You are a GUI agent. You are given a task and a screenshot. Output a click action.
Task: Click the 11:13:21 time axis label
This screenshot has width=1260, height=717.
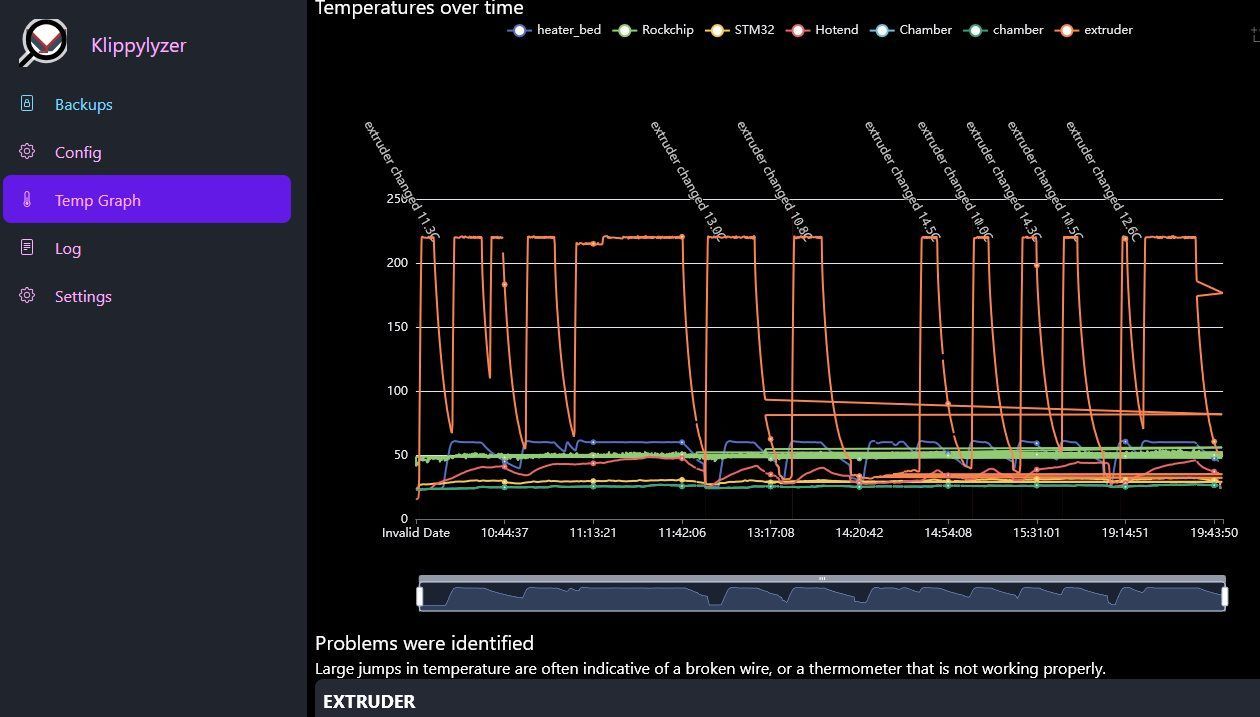pos(593,533)
